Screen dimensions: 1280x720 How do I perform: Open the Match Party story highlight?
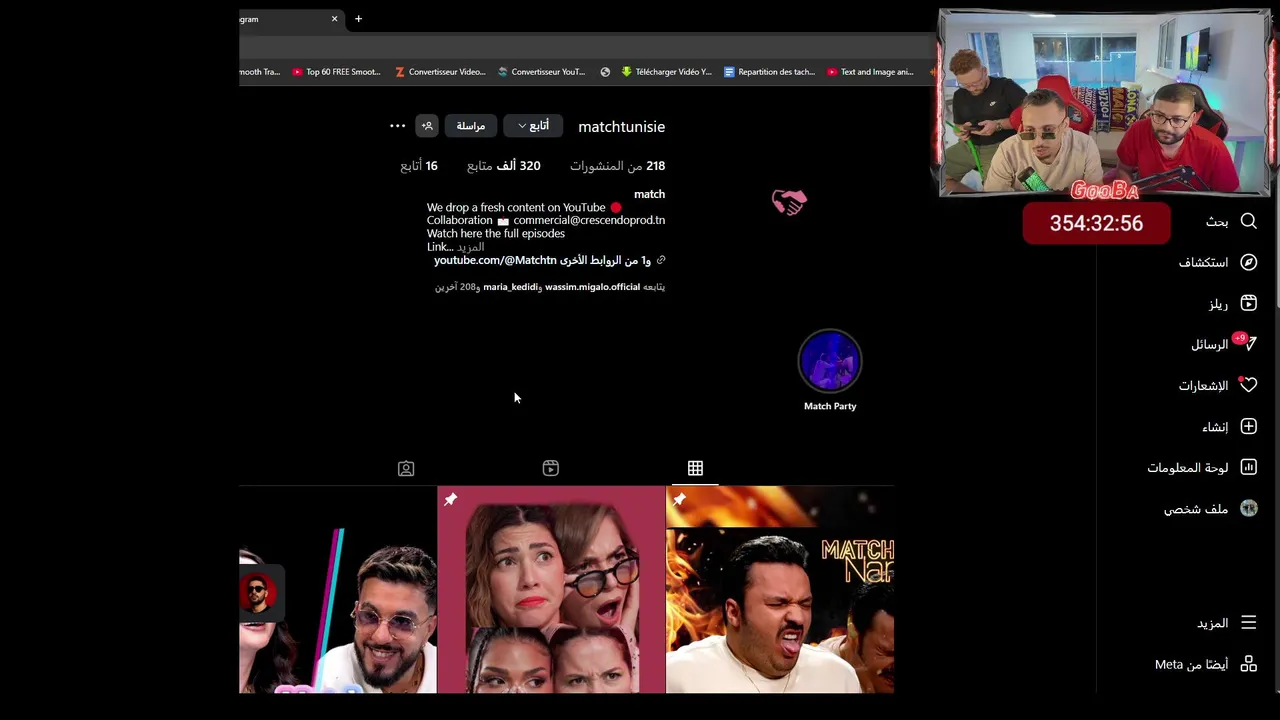pos(830,361)
